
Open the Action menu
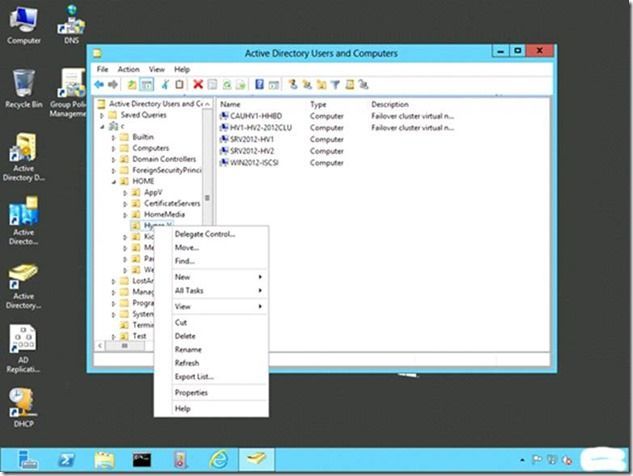click(x=128, y=69)
